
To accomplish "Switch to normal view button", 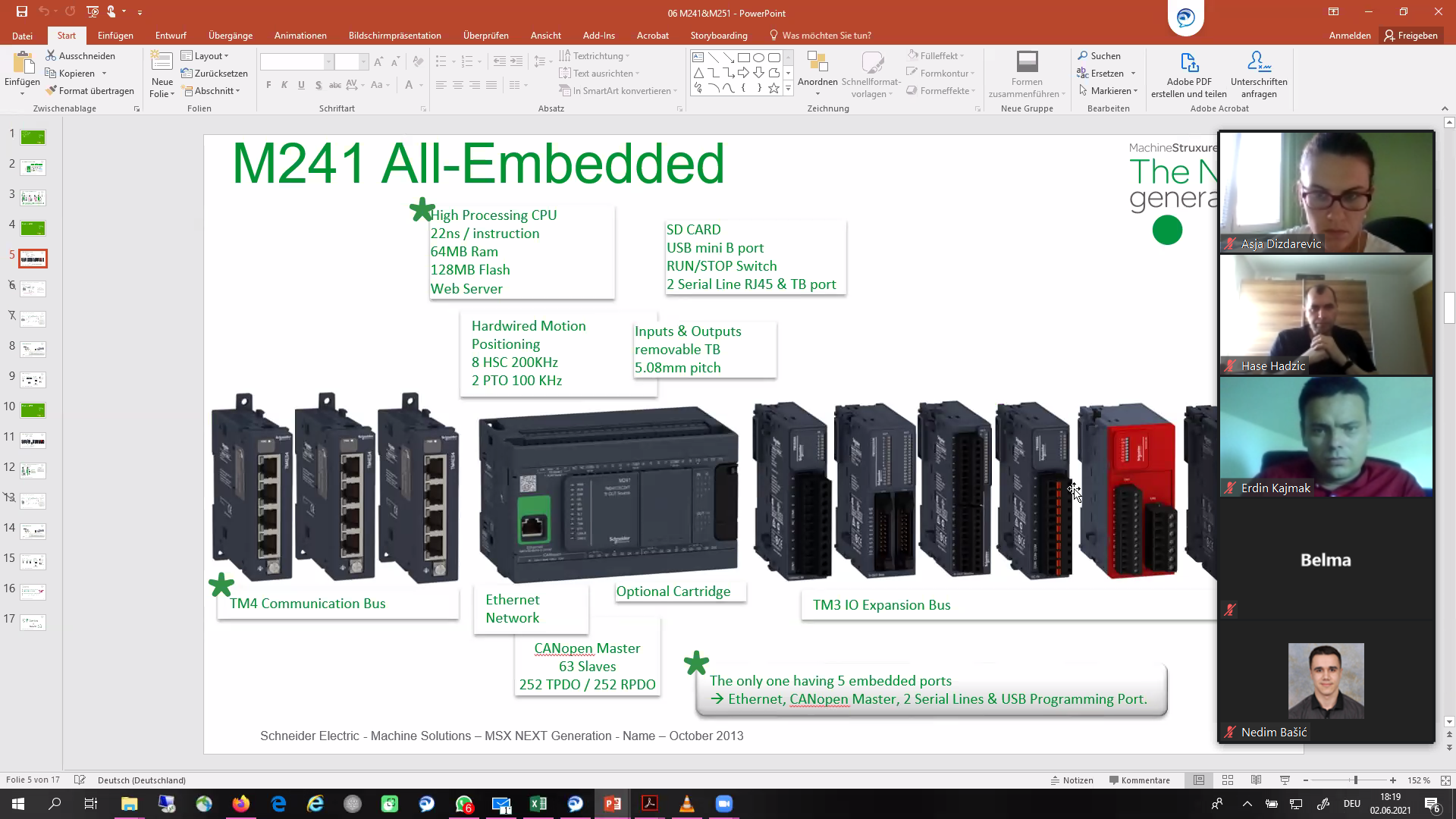I will click(x=1199, y=780).
